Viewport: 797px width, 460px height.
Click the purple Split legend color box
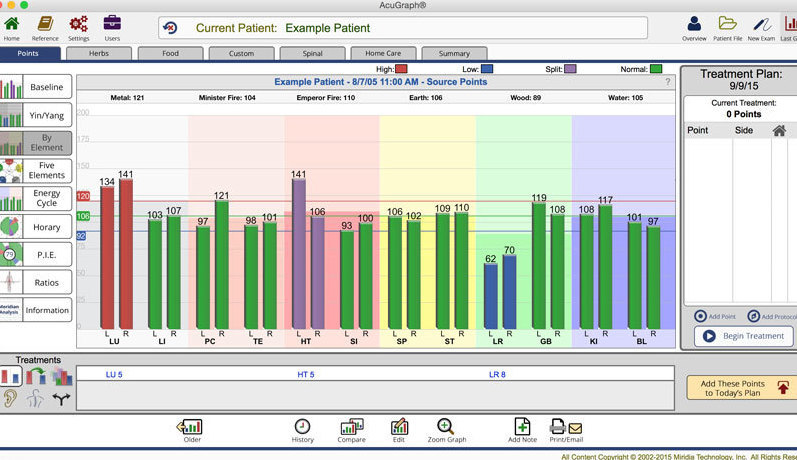point(570,69)
